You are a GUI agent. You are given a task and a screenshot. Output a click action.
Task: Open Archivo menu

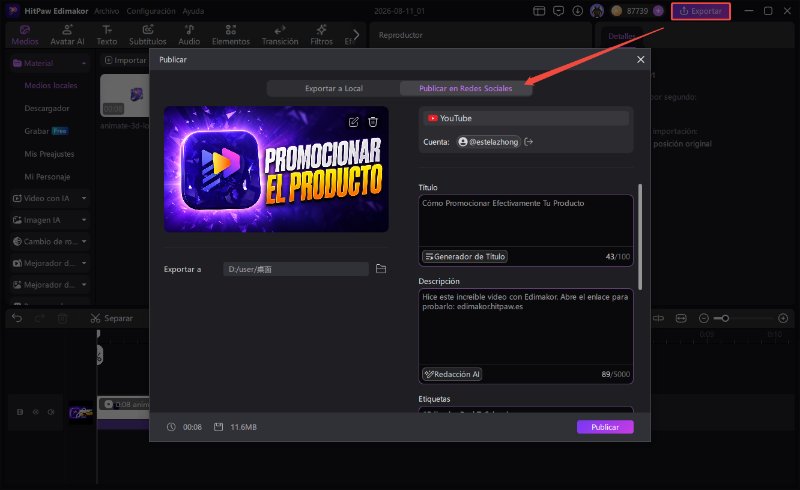pos(107,11)
